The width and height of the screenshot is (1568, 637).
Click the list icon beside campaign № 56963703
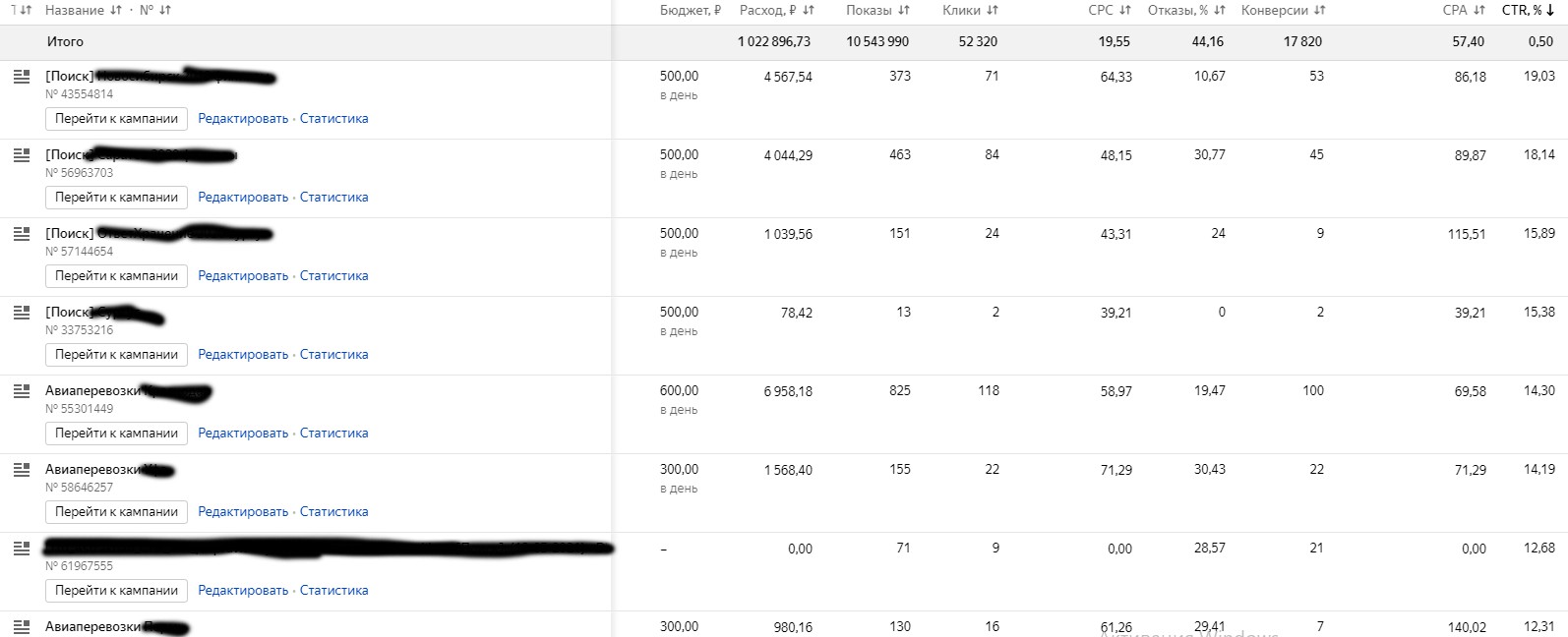click(x=22, y=155)
